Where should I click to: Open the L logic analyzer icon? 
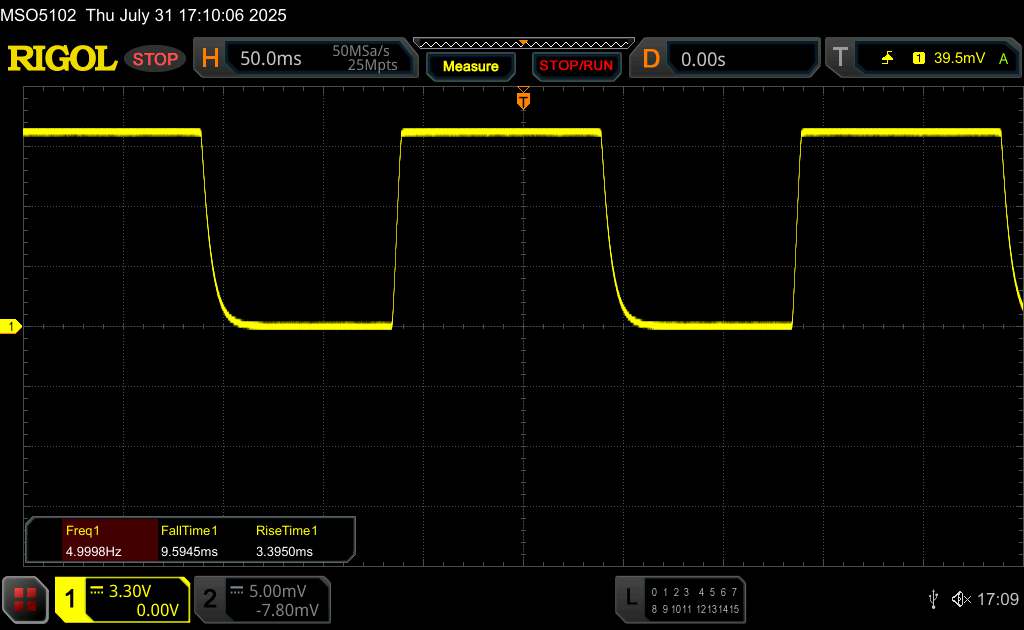click(x=630, y=598)
